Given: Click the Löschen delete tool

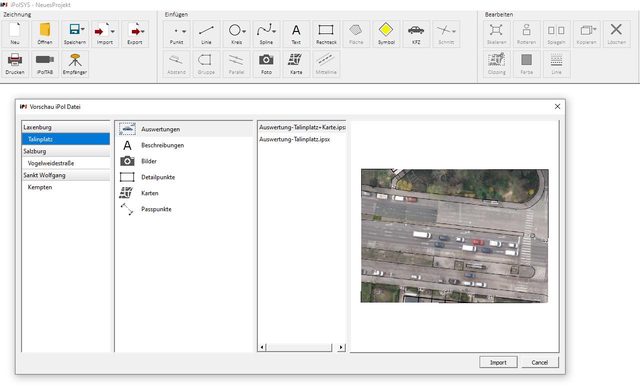Looking at the screenshot, I should tap(616, 33).
